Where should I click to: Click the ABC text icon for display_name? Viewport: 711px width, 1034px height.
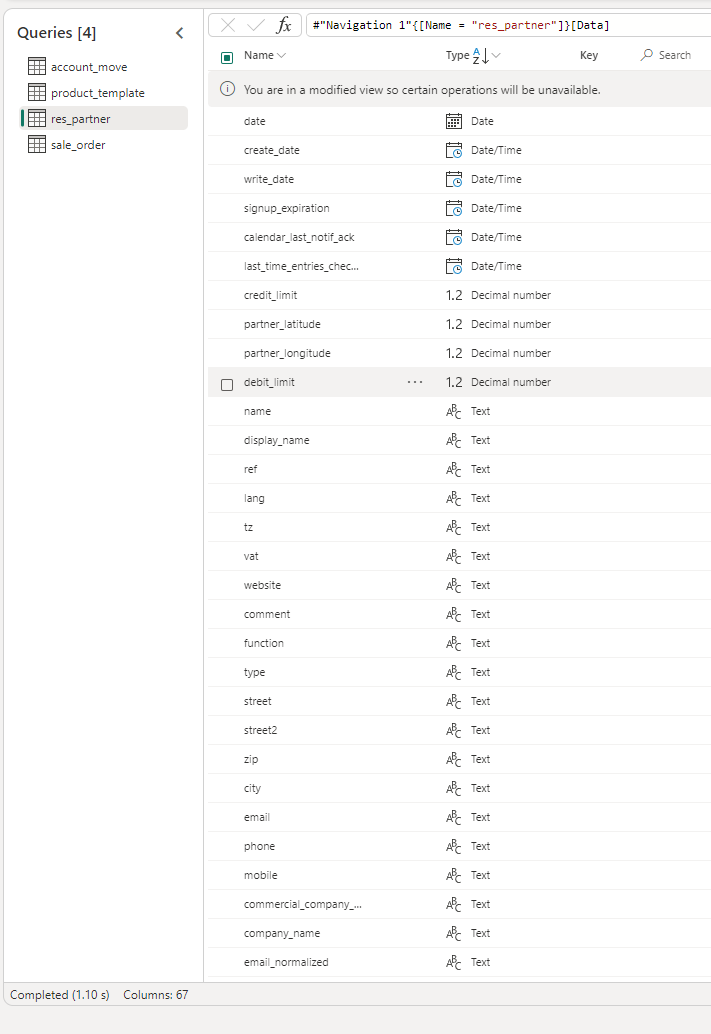pos(454,441)
